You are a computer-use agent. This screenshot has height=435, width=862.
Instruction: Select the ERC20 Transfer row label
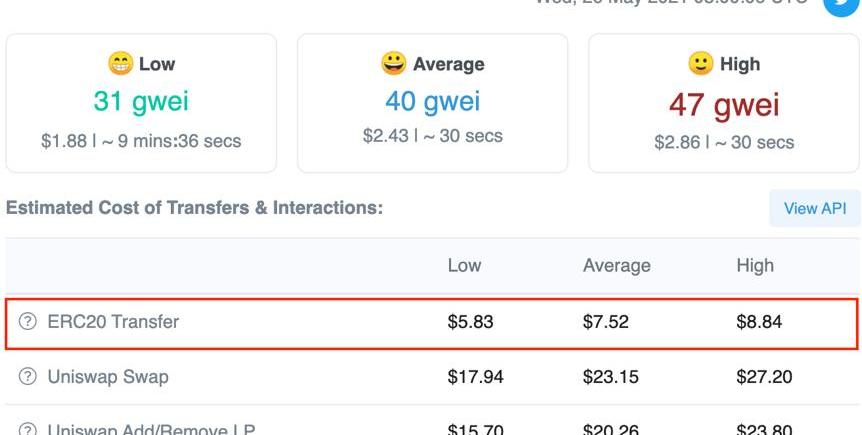click(113, 321)
